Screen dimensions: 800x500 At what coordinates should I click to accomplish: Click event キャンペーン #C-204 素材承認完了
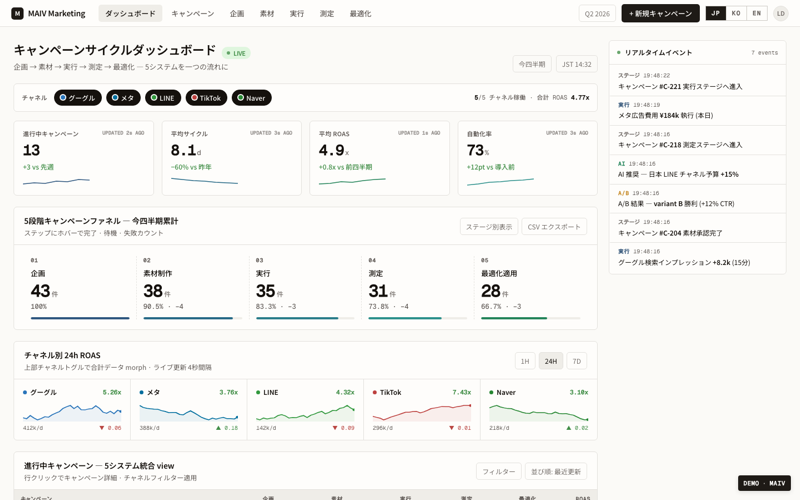(x=697, y=228)
